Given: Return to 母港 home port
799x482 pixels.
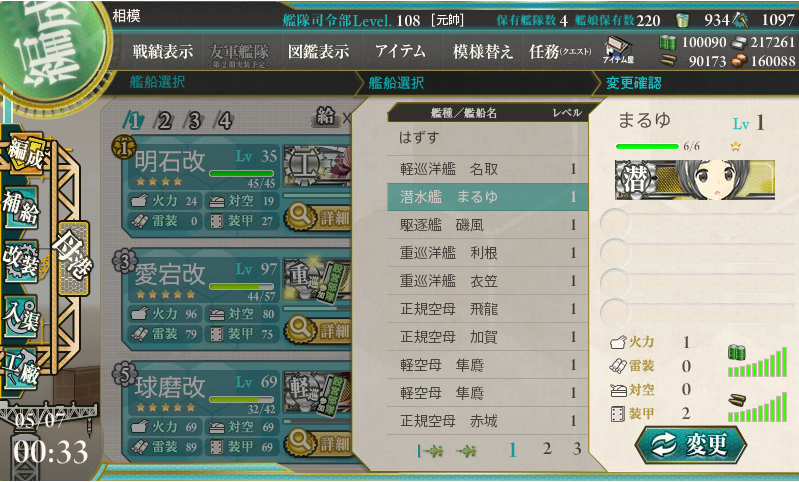Looking at the screenshot, I should [x=73, y=259].
